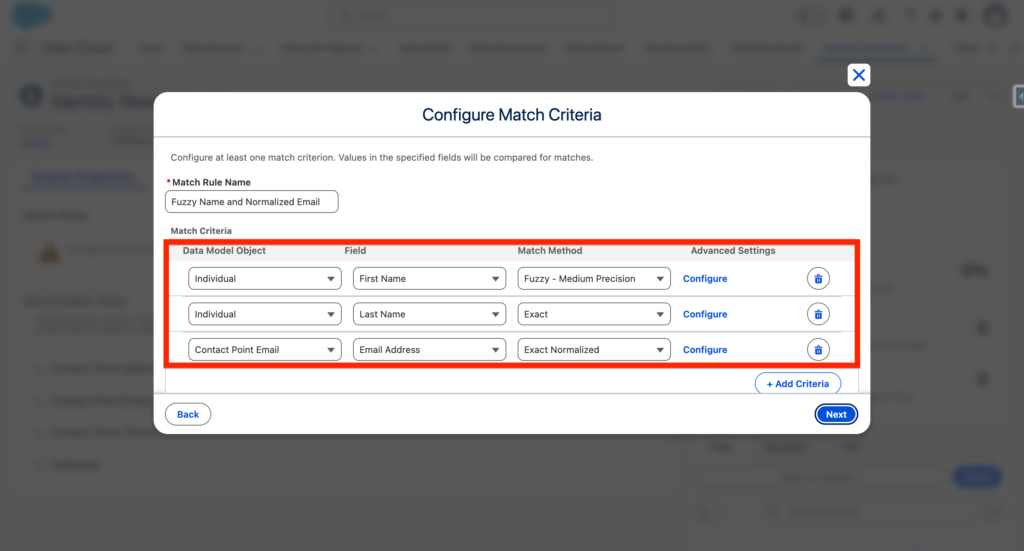Viewport: 1024px width, 551px height.
Task: Open Data Model Object dropdown in Last Name row
Action: 265,314
